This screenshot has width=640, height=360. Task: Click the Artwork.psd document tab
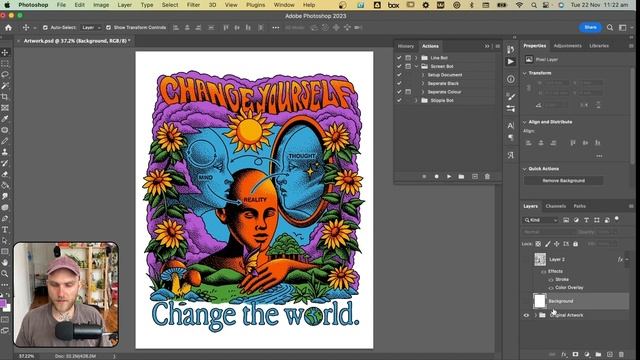pos(76,41)
